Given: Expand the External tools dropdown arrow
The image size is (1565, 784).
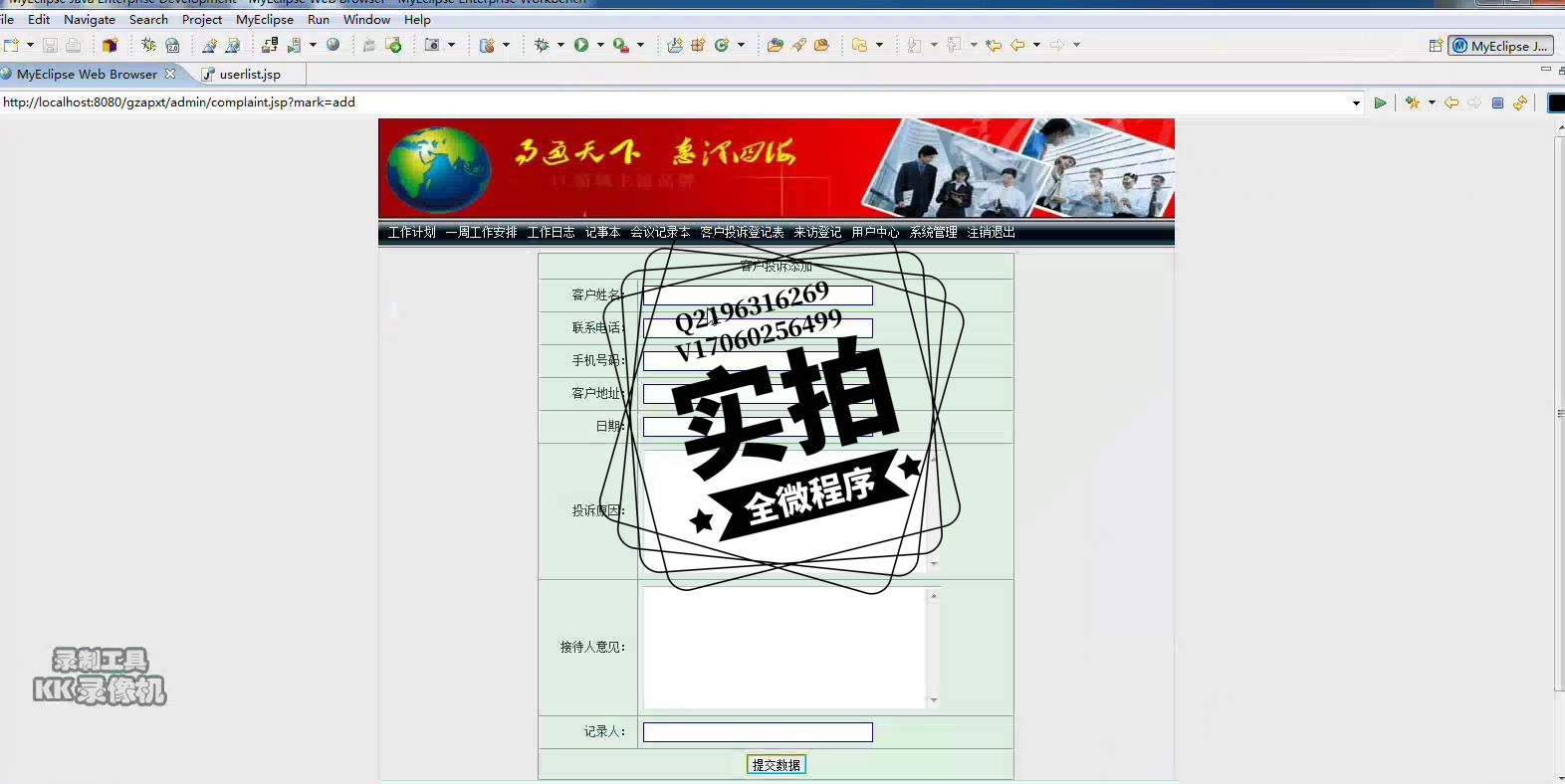Looking at the screenshot, I should [x=640, y=45].
